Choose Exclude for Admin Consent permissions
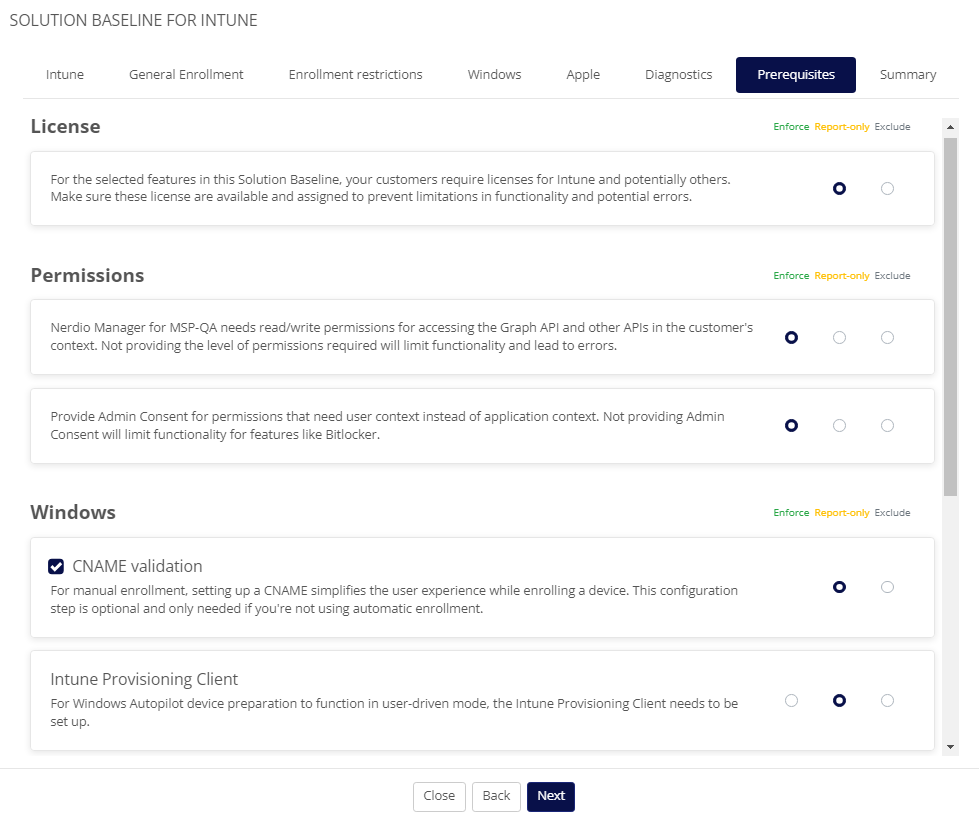The height and width of the screenshot is (820, 979). (x=887, y=426)
